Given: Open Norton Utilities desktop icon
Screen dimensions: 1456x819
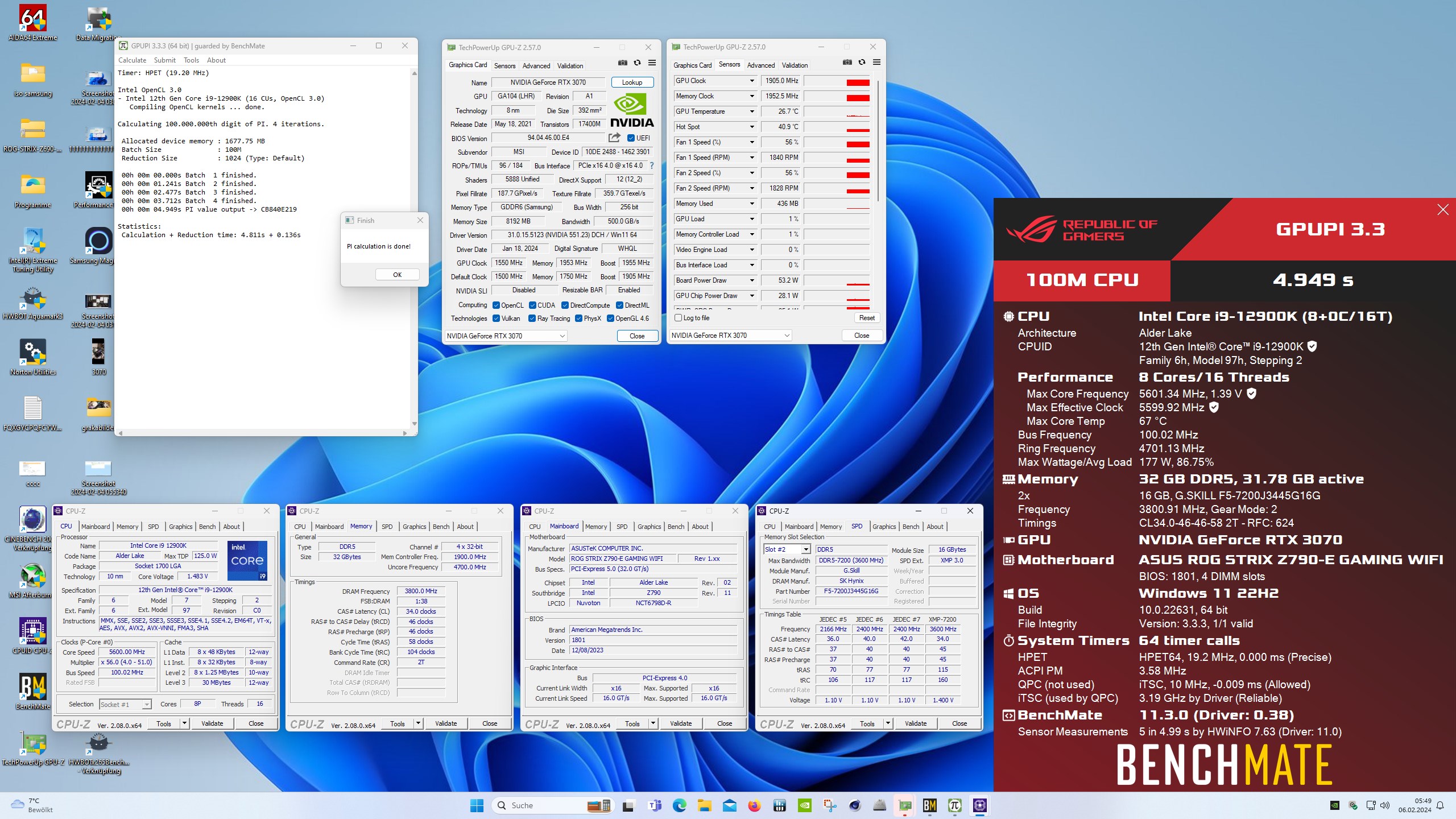Looking at the screenshot, I should tap(33, 357).
